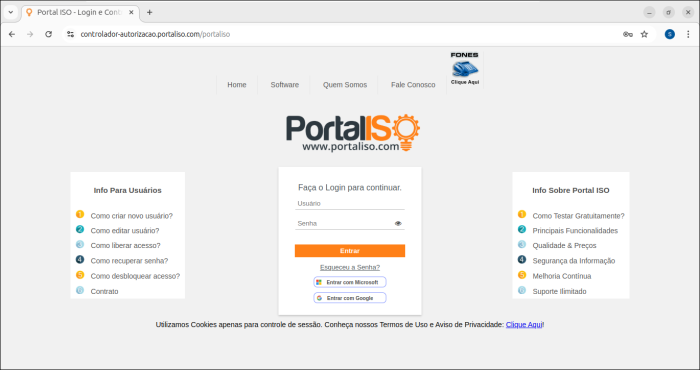This screenshot has width=700, height=370.
Task: Go back with browser back arrow
Action: [12, 34]
